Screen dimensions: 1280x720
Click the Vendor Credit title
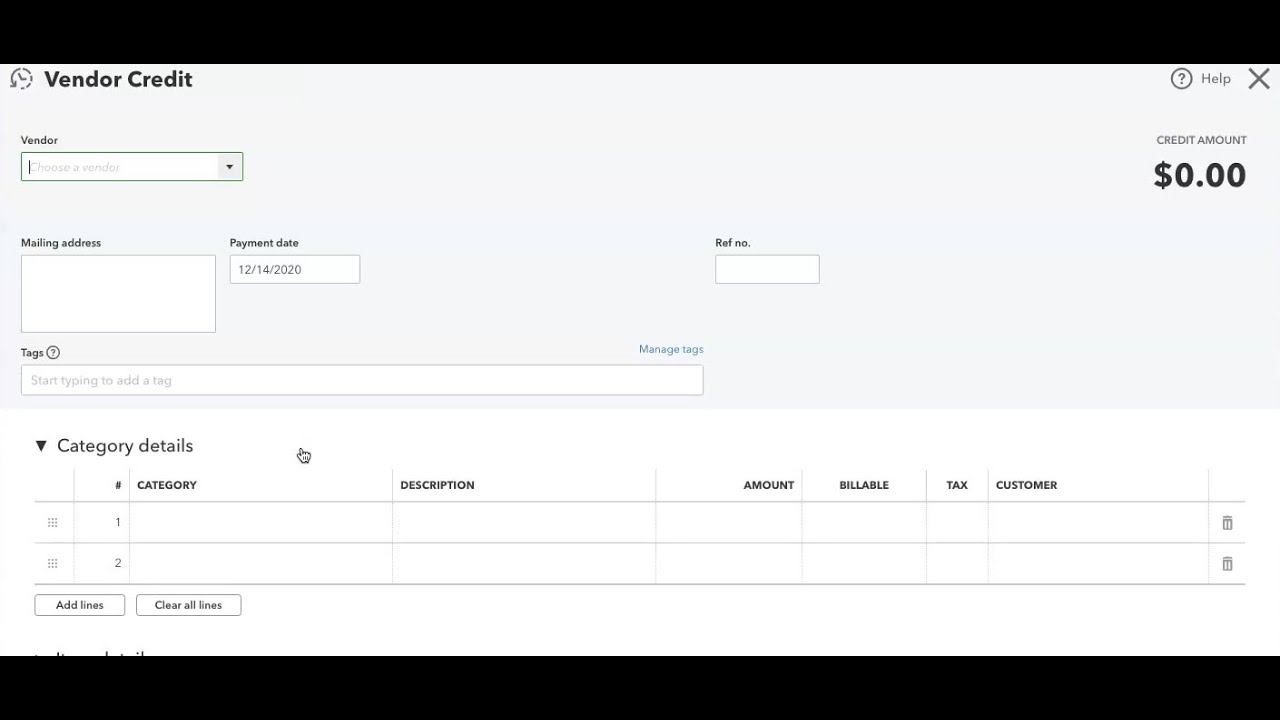coord(118,79)
